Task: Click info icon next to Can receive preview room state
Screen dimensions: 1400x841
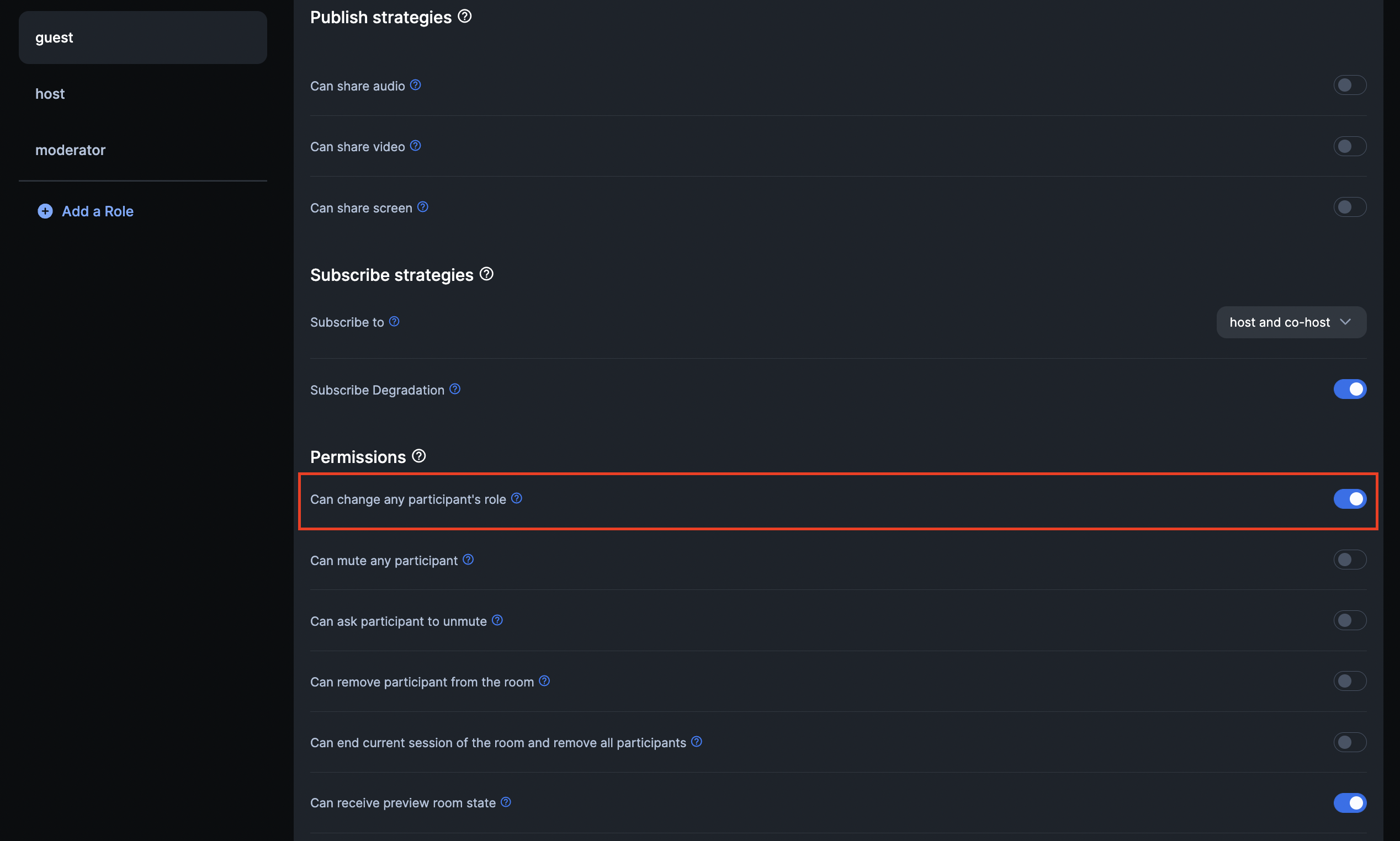Action: pos(506,802)
